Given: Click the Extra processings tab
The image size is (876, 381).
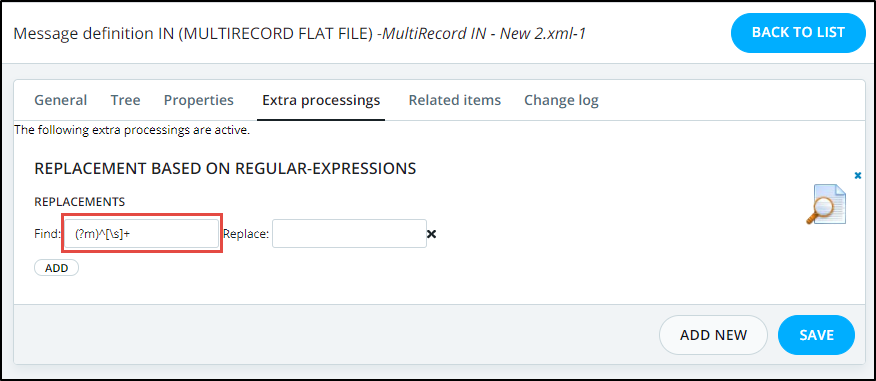Looking at the screenshot, I should click(x=321, y=101).
